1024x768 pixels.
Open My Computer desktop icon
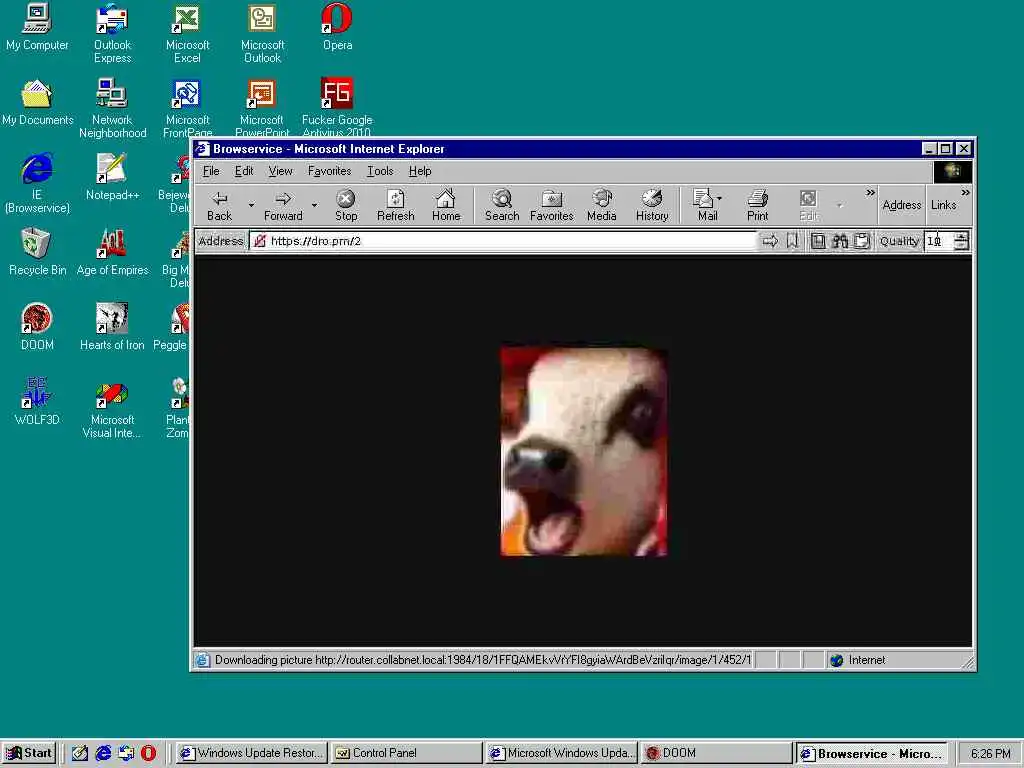point(37,27)
